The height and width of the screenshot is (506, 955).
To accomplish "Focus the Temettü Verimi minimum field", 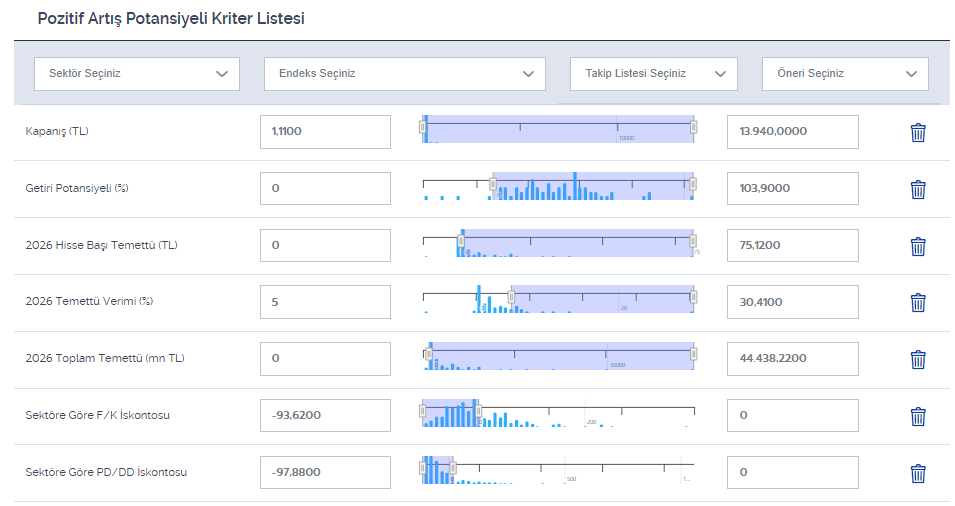I will (x=325, y=302).
